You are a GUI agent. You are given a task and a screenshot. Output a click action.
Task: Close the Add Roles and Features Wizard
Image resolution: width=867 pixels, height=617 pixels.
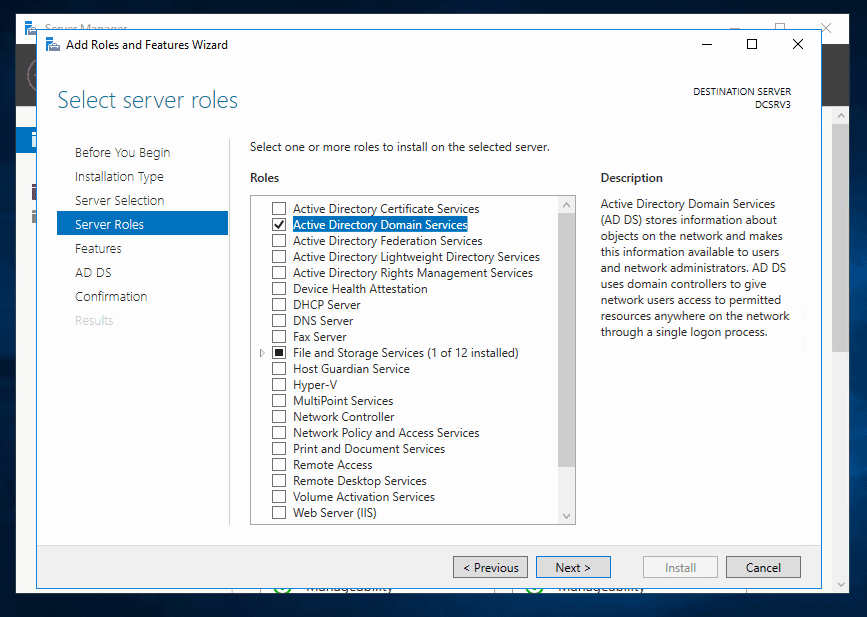coord(797,44)
